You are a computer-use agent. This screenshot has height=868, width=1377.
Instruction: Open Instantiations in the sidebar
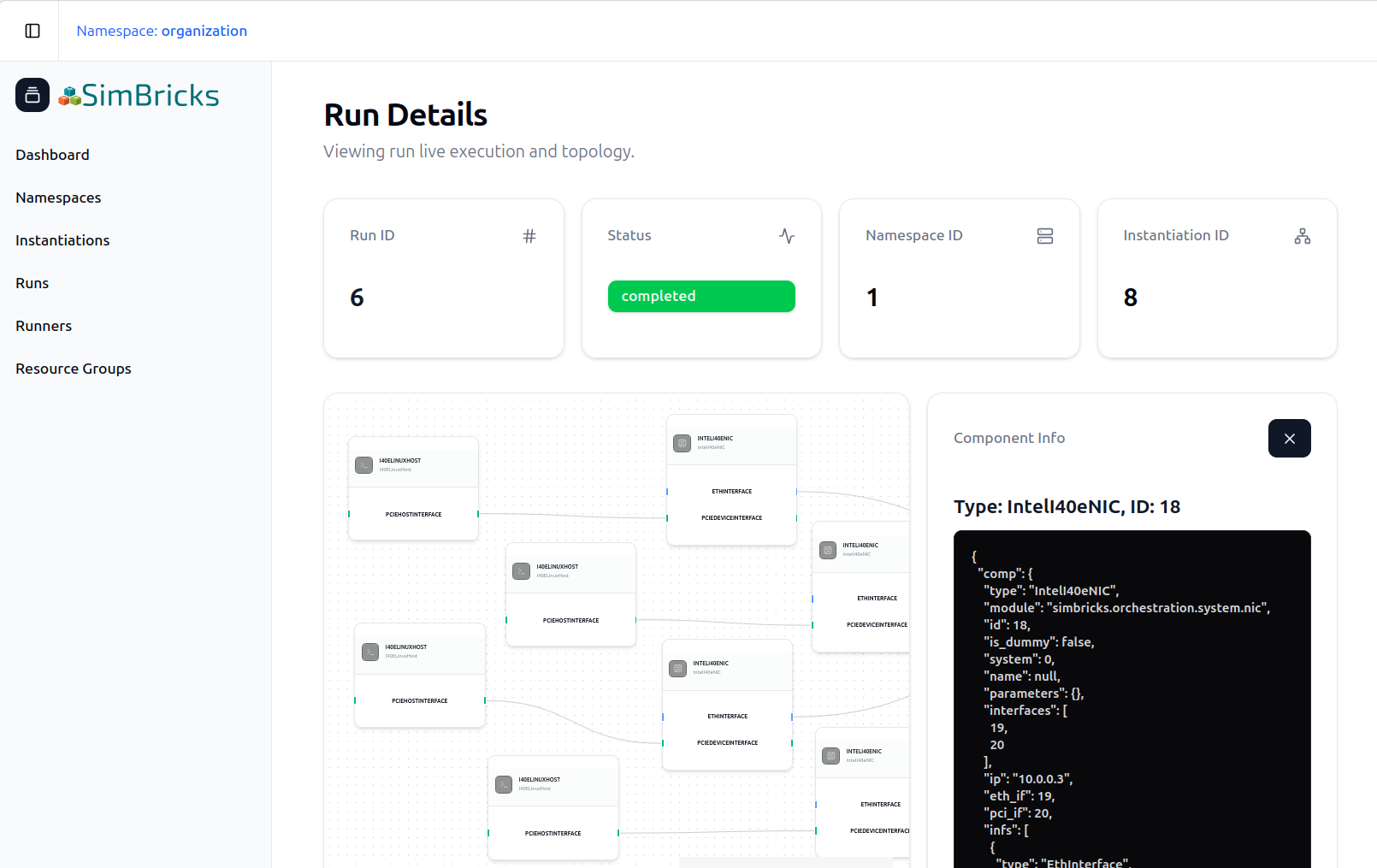[x=62, y=240]
